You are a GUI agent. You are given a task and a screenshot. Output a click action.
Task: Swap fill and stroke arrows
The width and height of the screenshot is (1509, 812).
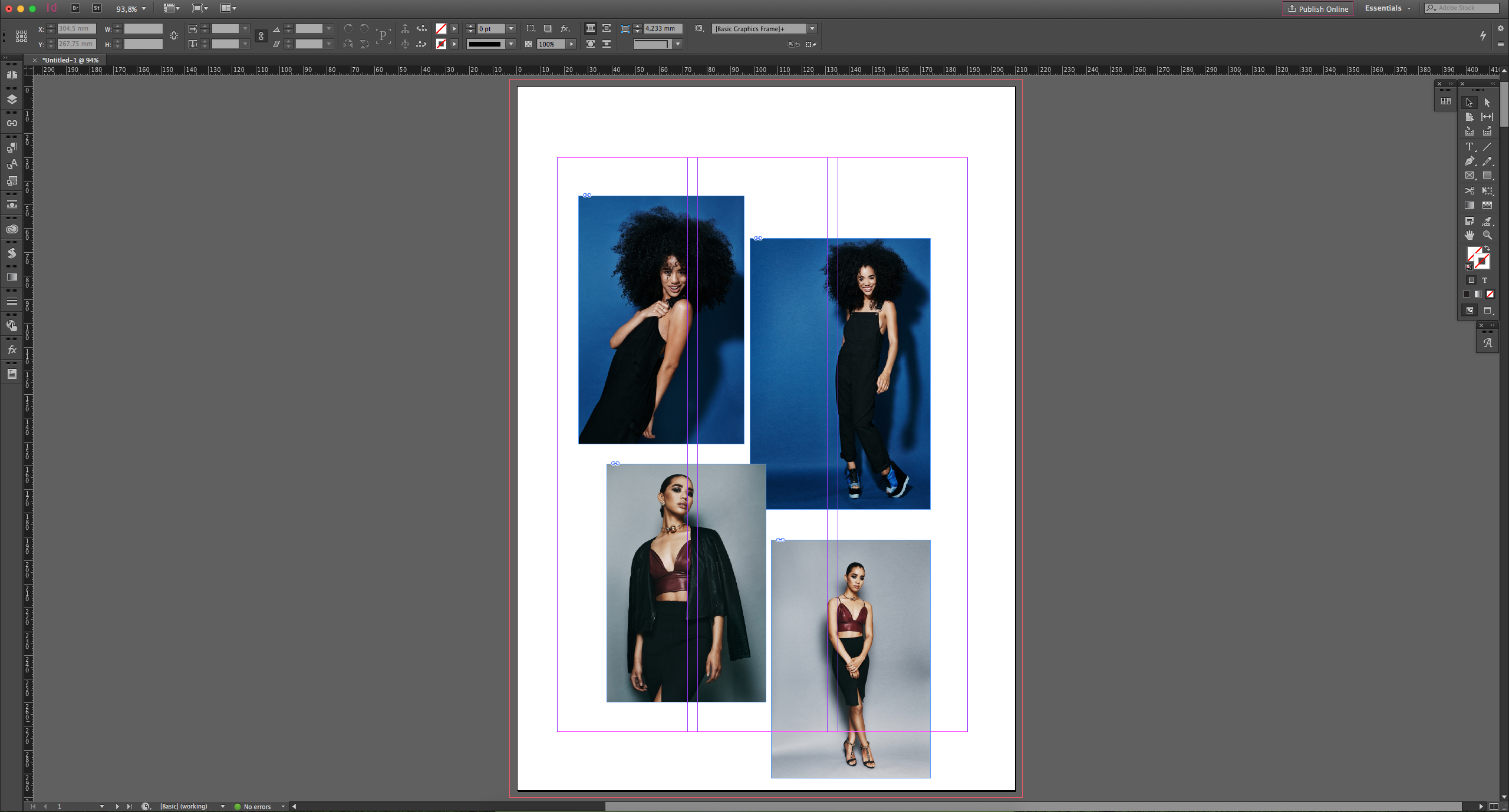pos(1488,249)
